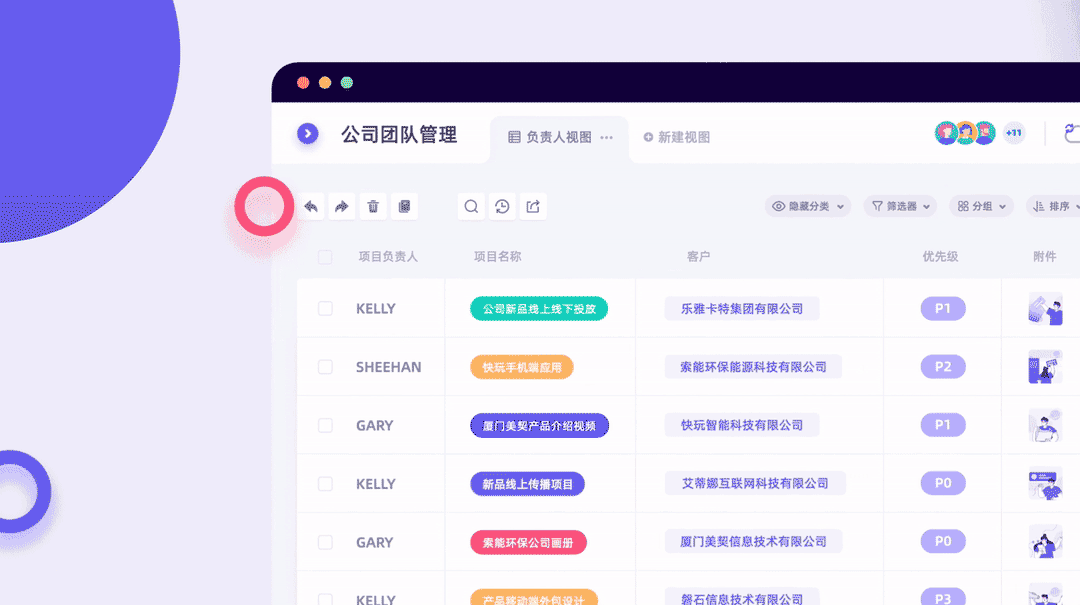
Task: Tick the SHEEHAN row checkbox
Action: click(x=325, y=367)
